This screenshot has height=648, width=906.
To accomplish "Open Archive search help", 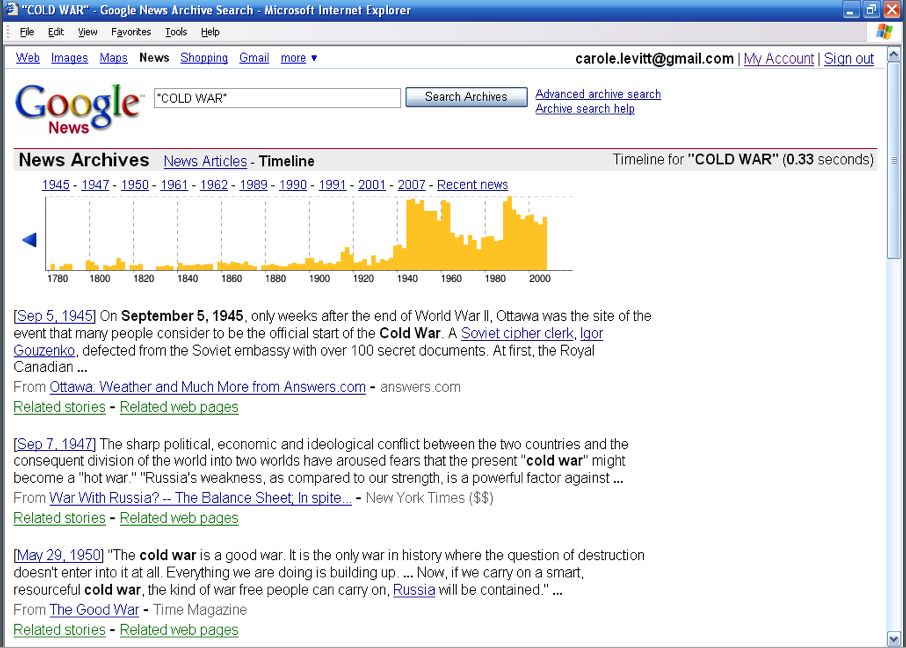I will coord(585,109).
